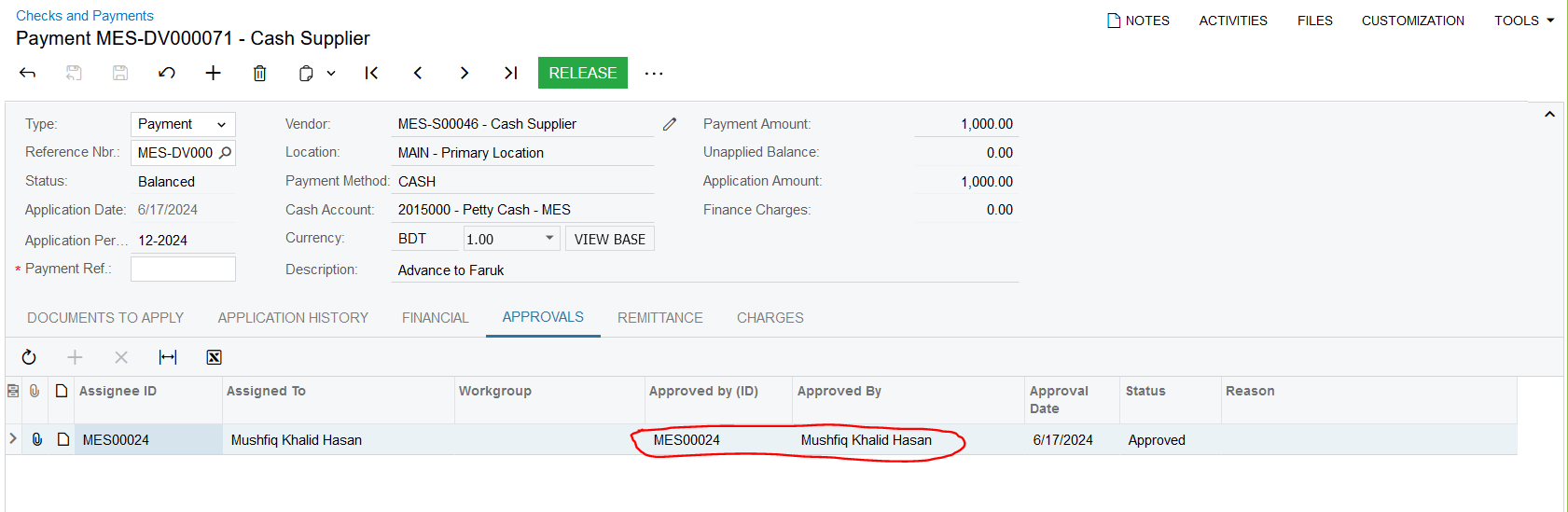Screen dimensions: 1568x512
Task: Add a new payment record
Action: (213, 73)
